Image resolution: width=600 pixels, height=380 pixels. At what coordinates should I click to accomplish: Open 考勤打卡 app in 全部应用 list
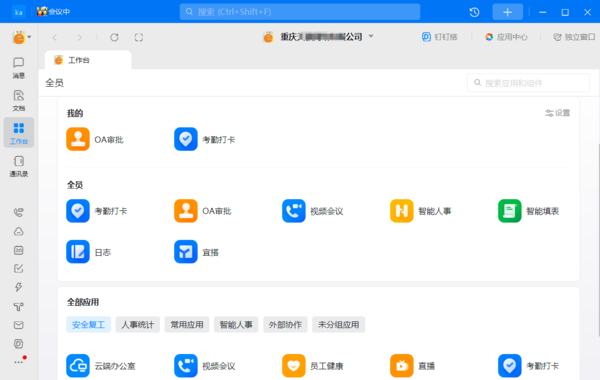click(509, 366)
